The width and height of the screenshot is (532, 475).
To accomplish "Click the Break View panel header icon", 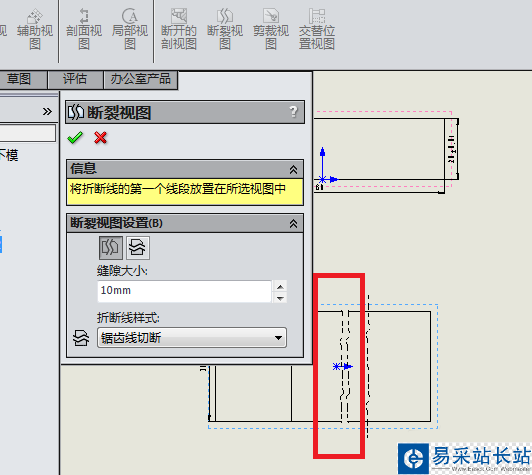I will click(x=76, y=112).
